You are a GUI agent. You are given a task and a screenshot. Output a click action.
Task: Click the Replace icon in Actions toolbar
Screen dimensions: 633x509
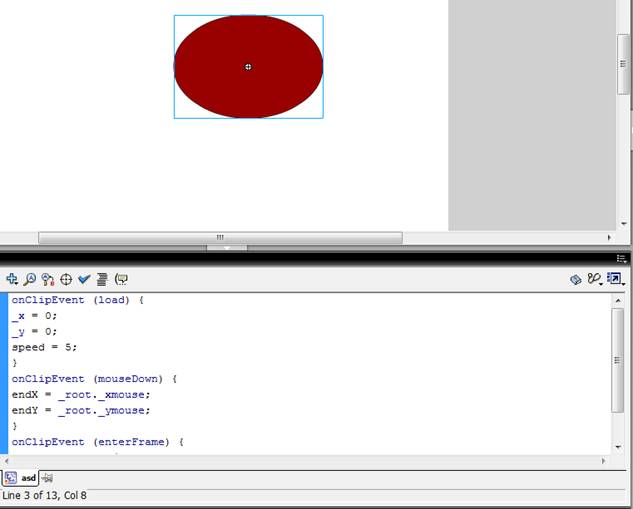[48, 279]
